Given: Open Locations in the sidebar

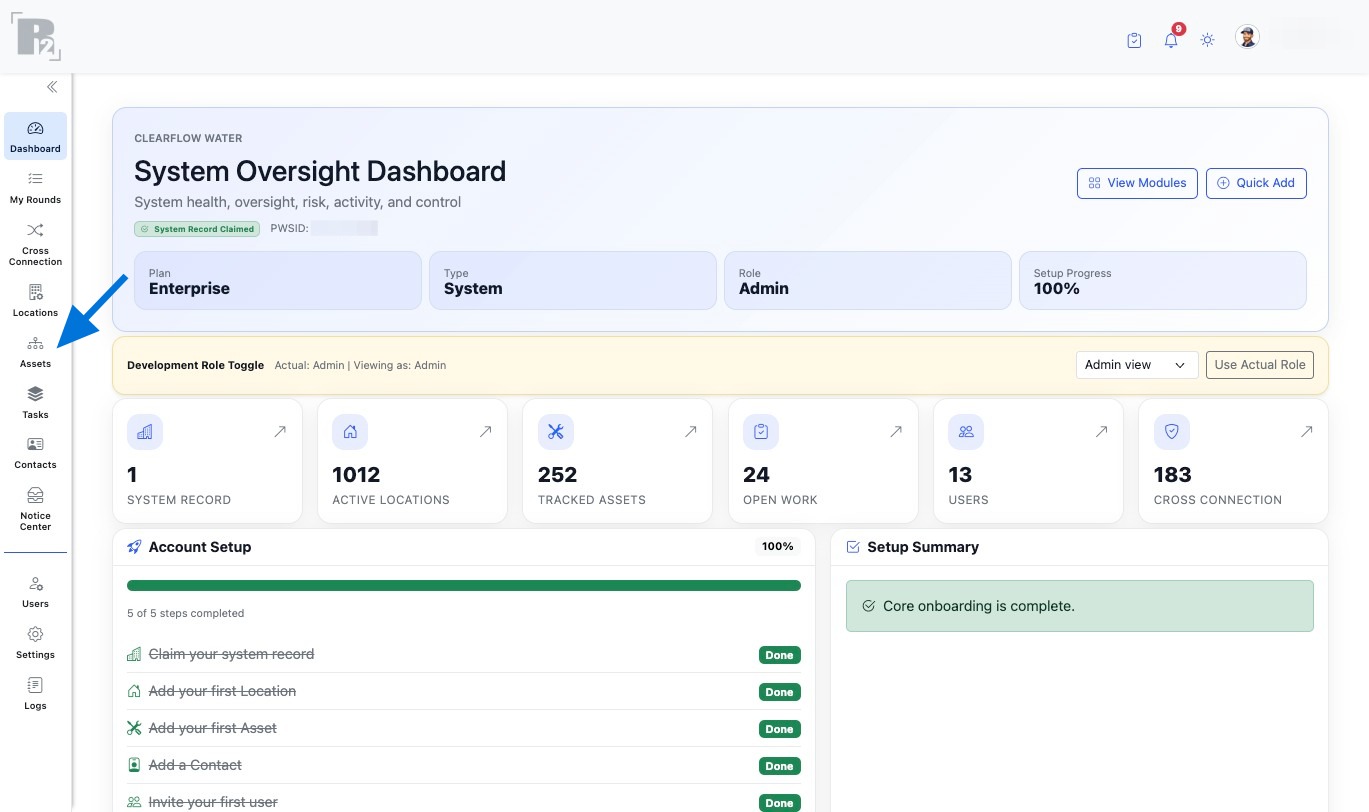Looking at the screenshot, I should (35, 300).
